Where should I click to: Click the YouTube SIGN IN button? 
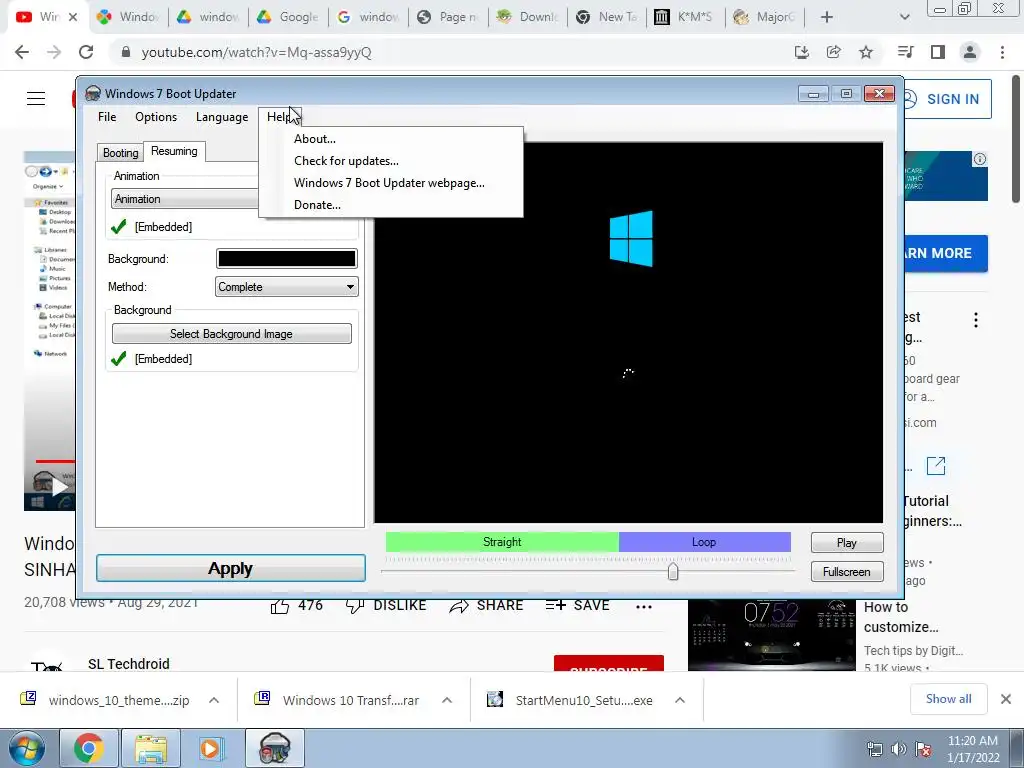pos(948,99)
